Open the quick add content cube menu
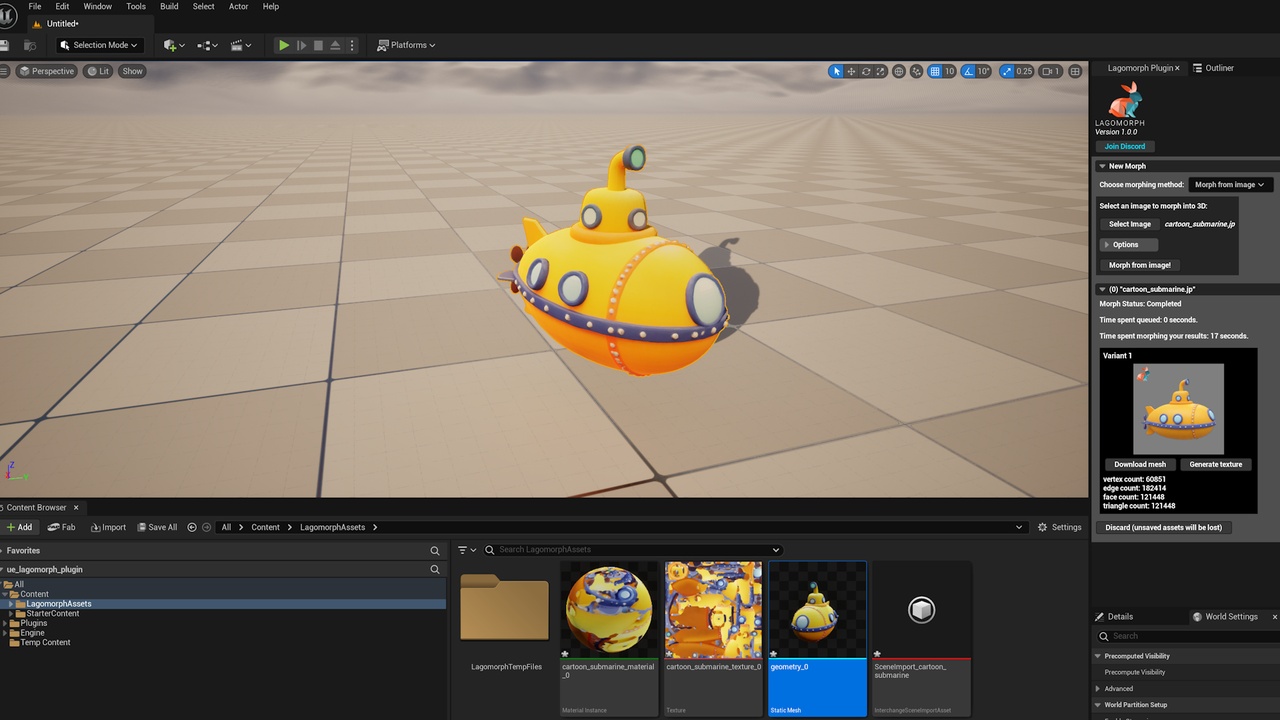The image size is (1280, 720). [174, 45]
